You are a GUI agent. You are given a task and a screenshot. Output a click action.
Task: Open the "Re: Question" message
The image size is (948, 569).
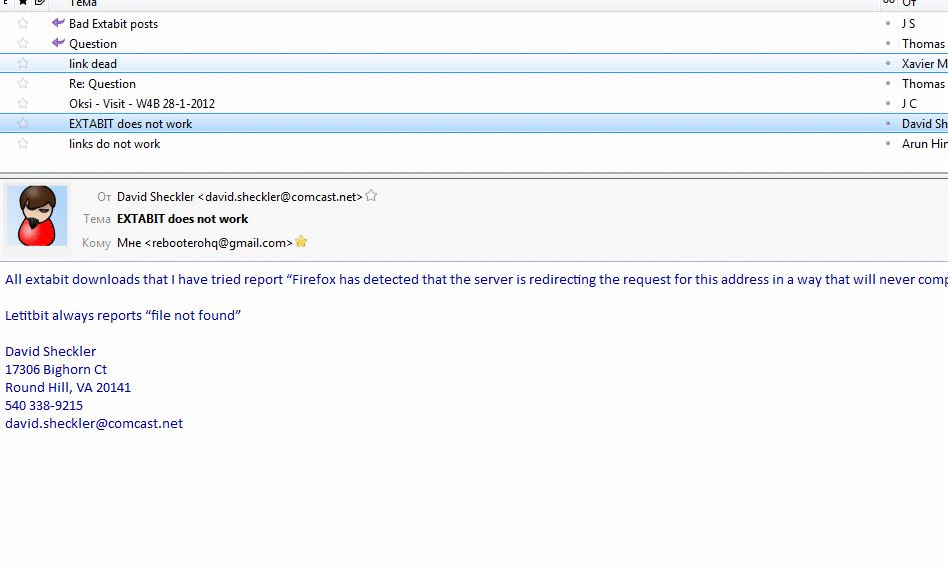[102, 83]
